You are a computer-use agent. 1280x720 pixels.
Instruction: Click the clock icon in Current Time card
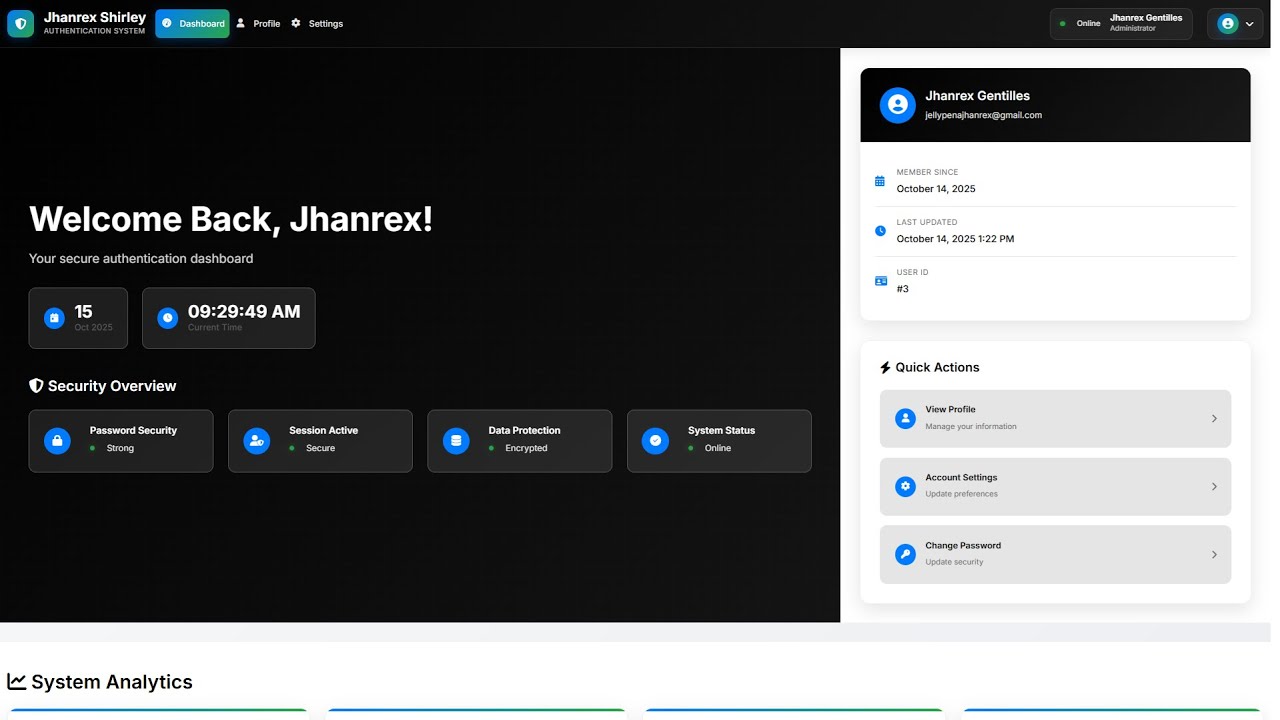168,318
